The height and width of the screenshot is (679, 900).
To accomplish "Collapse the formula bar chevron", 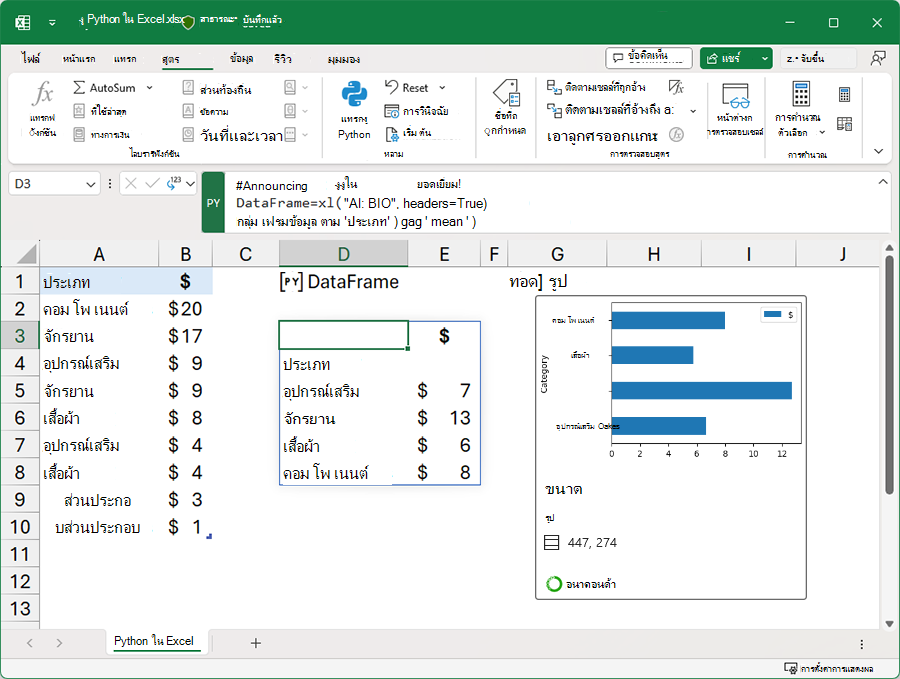I will pos(883,182).
